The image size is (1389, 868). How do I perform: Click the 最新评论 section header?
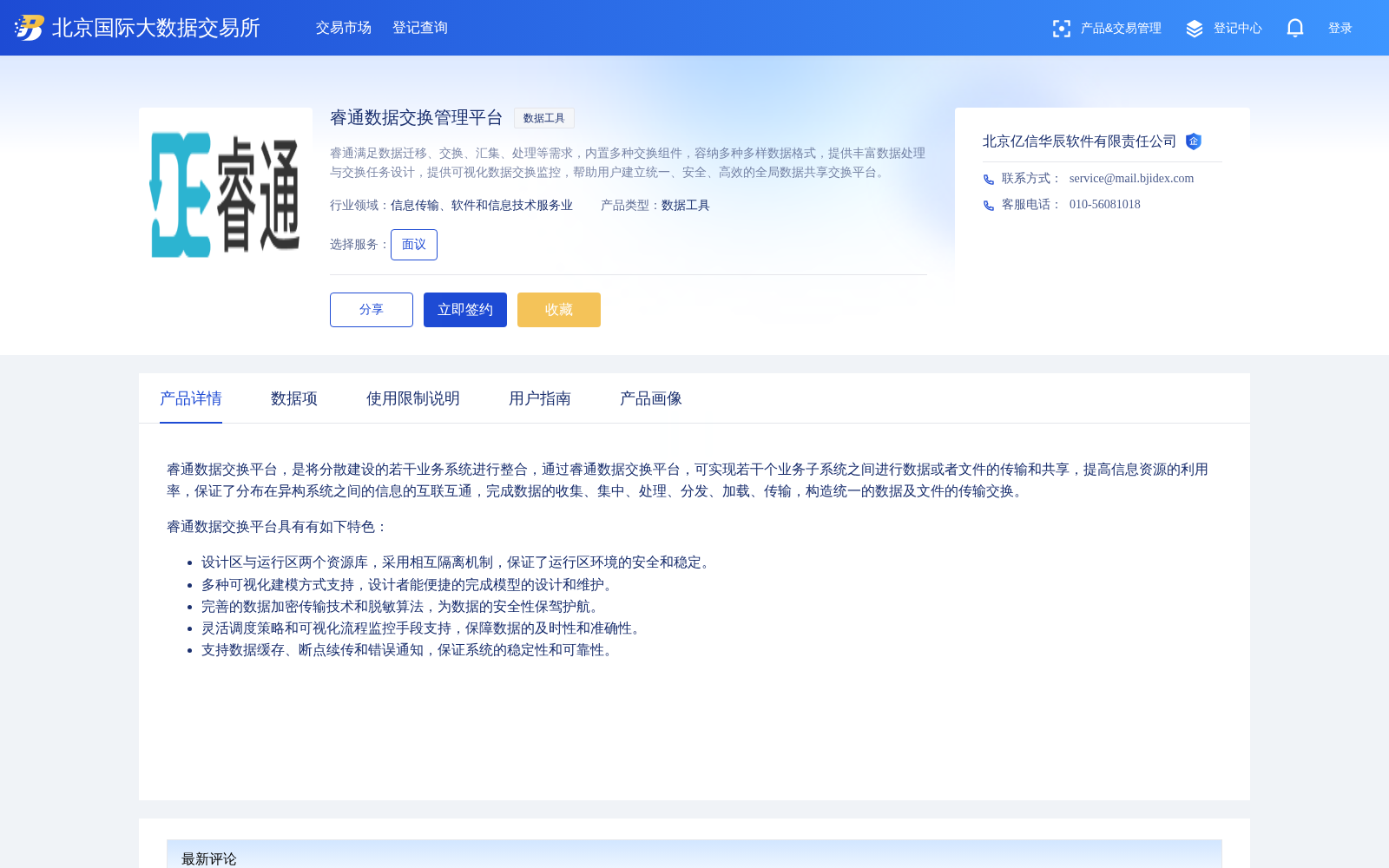209,858
